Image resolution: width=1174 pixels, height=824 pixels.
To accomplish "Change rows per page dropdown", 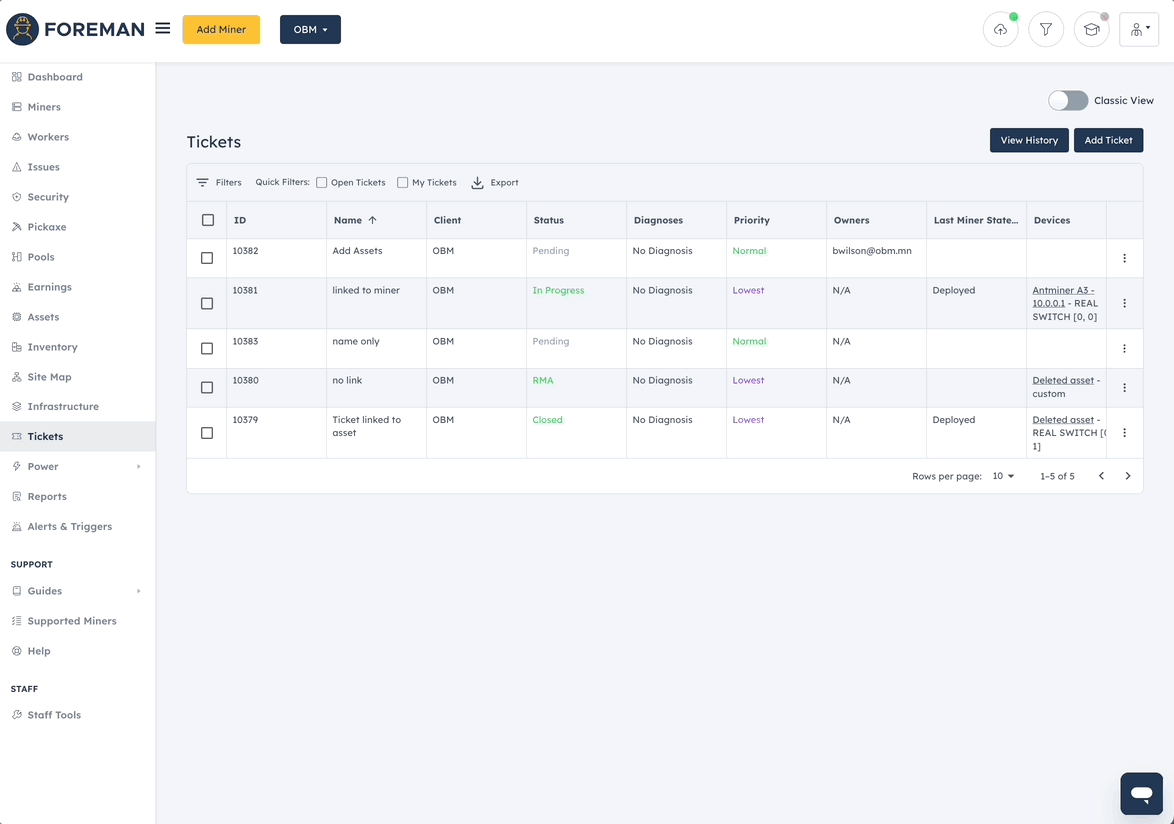I will pos(1003,476).
